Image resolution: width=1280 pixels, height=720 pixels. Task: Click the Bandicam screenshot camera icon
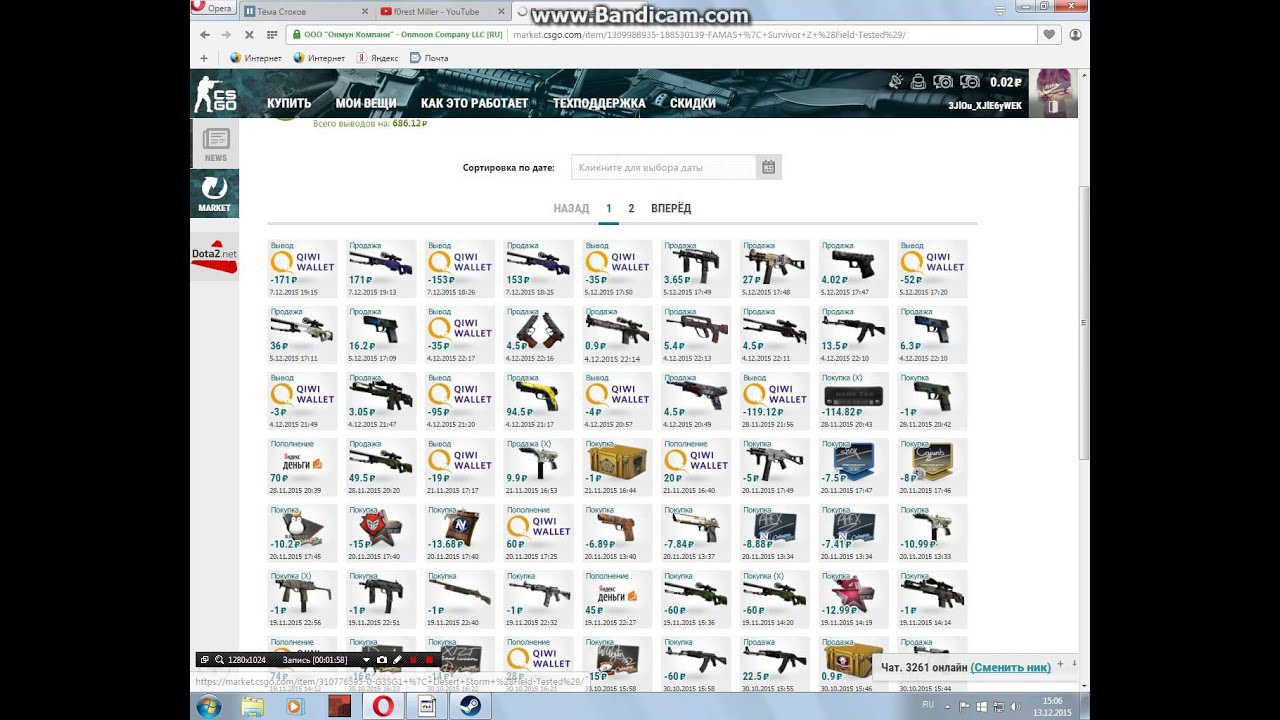coord(381,660)
